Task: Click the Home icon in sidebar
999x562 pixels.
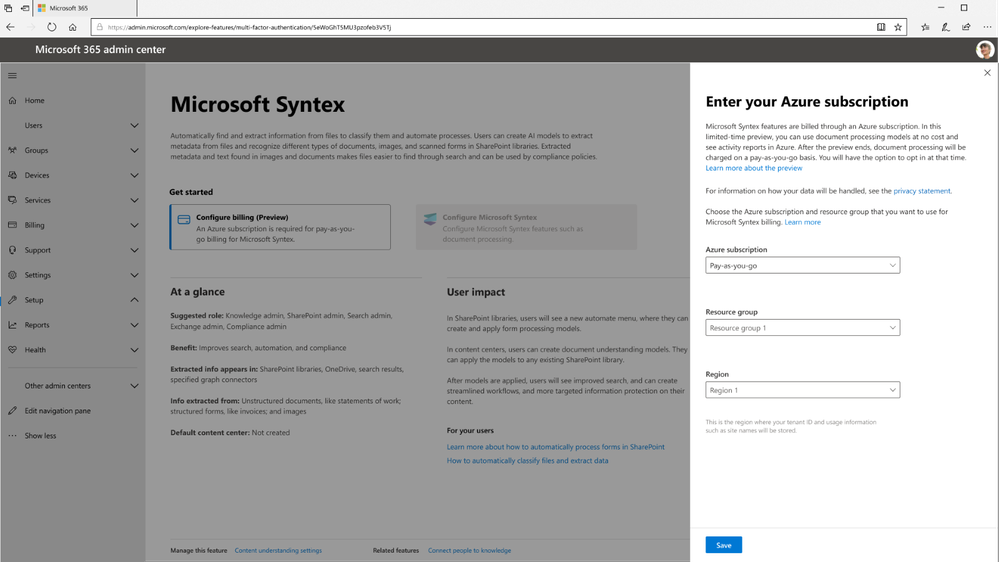Action: tap(12, 100)
